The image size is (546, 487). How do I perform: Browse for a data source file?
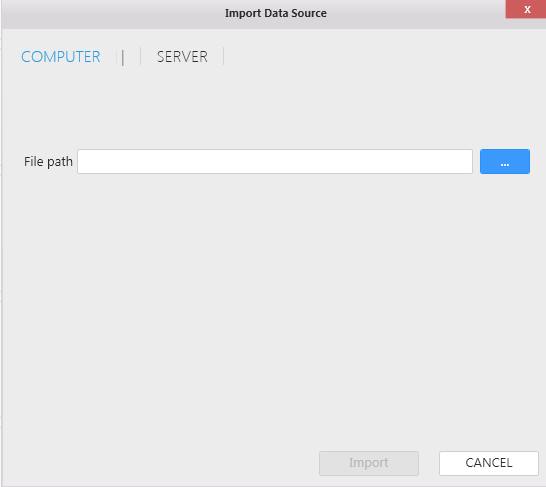[505, 162]
